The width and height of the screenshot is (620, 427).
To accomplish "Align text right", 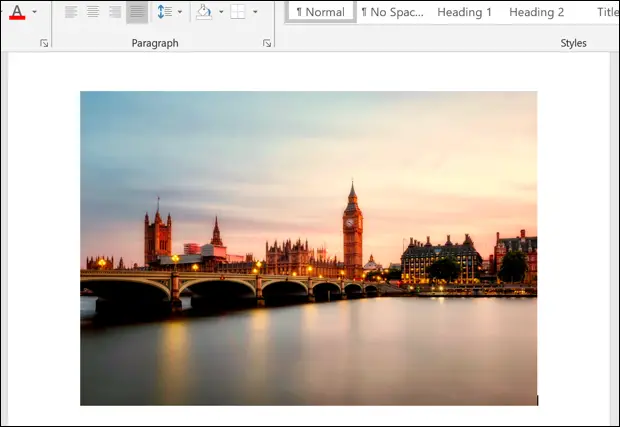I will point(115,12).
